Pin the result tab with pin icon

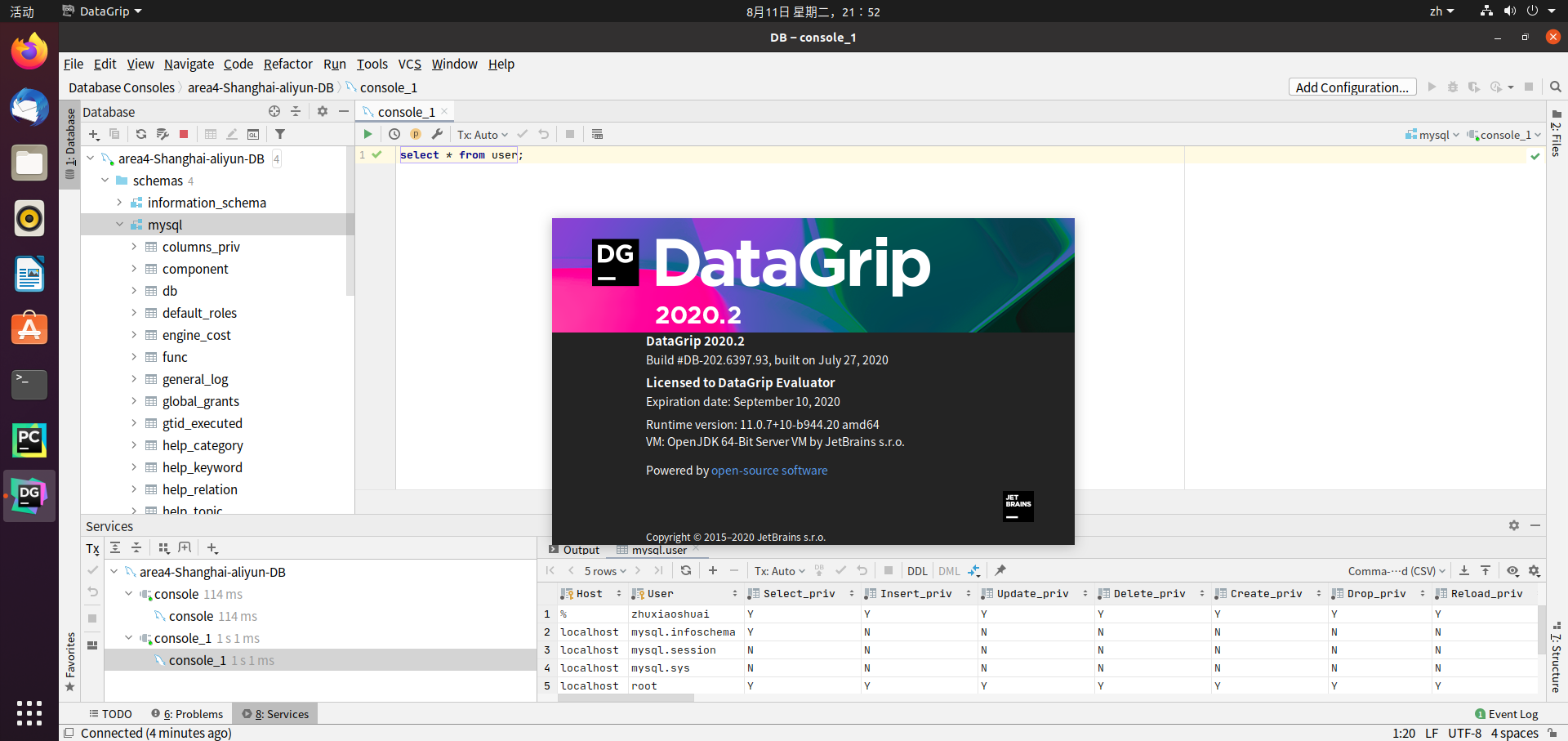click(1000, 570)
